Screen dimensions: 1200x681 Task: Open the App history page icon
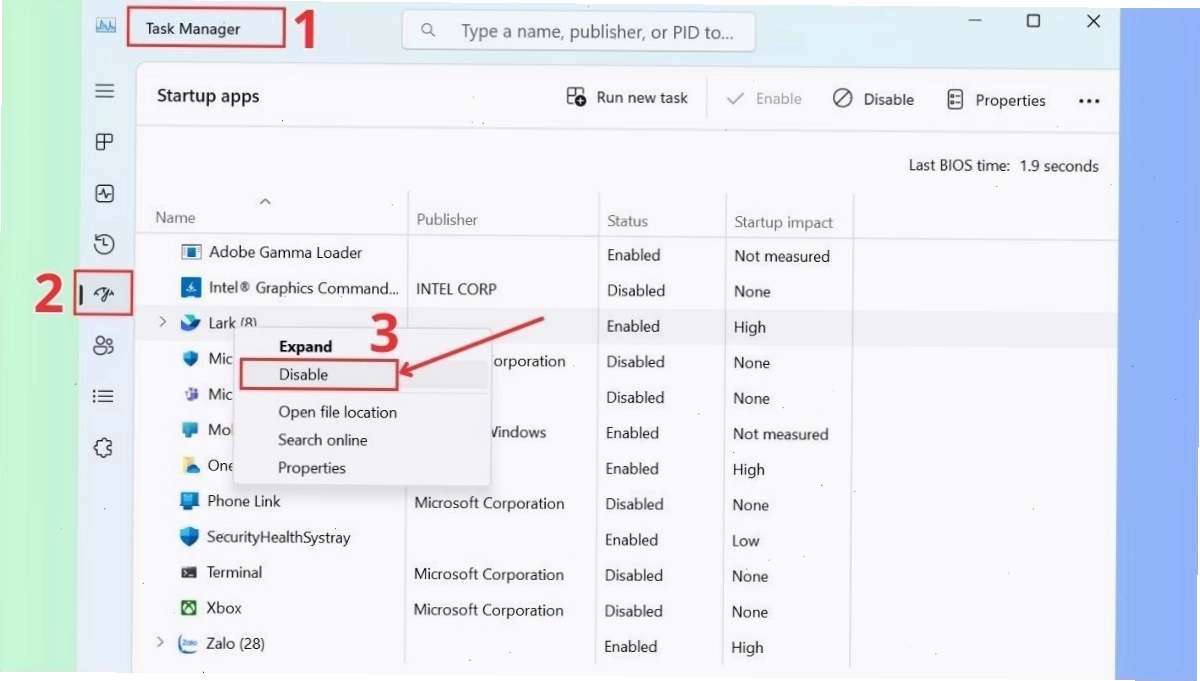104,244
